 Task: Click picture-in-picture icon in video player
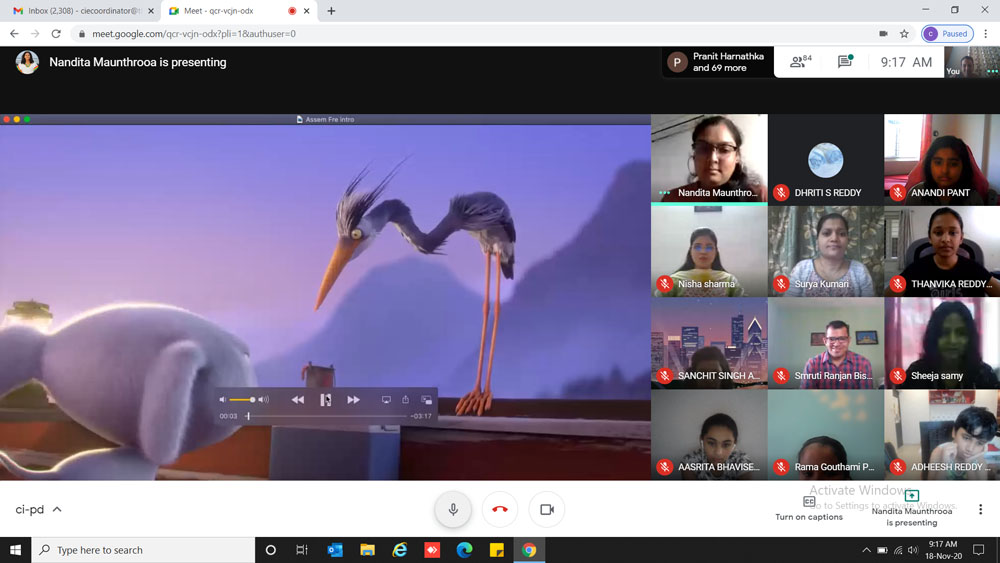(427, 400)
